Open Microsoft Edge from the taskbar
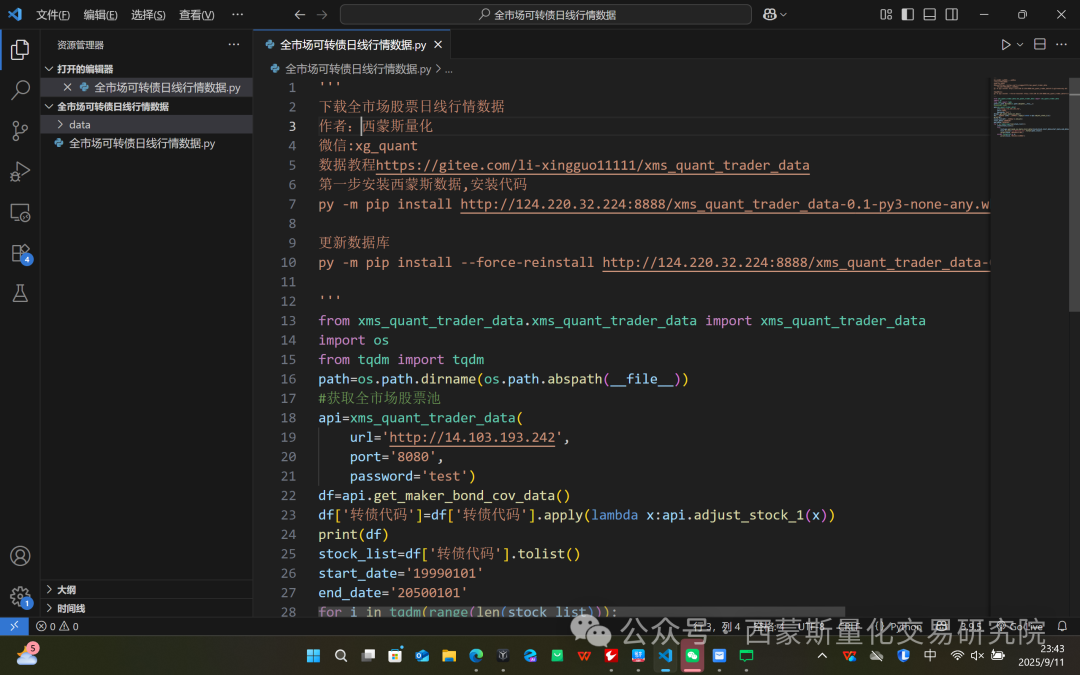 476,655
